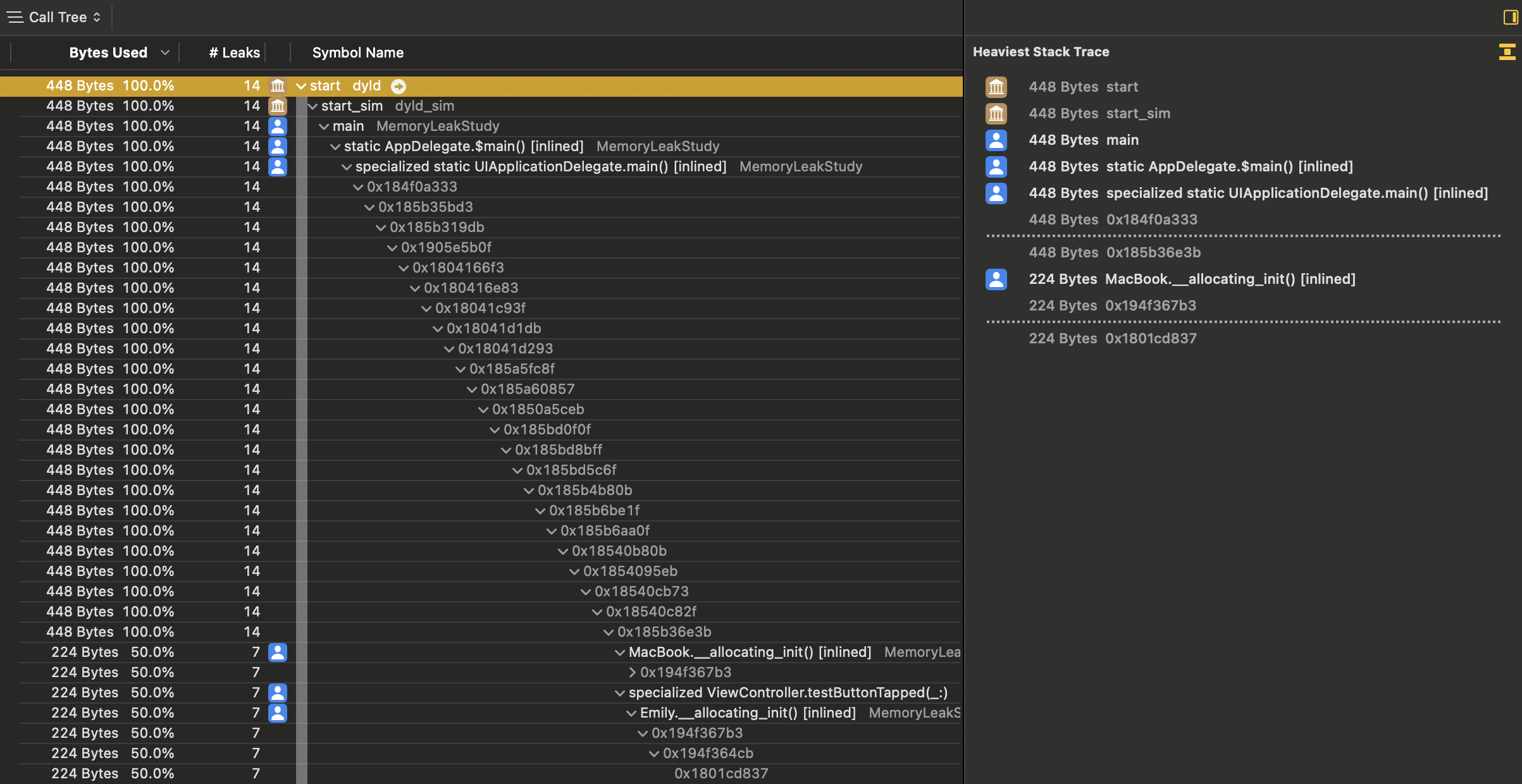Select main frame in Heaviest Stack Trace

(1122, 140)
